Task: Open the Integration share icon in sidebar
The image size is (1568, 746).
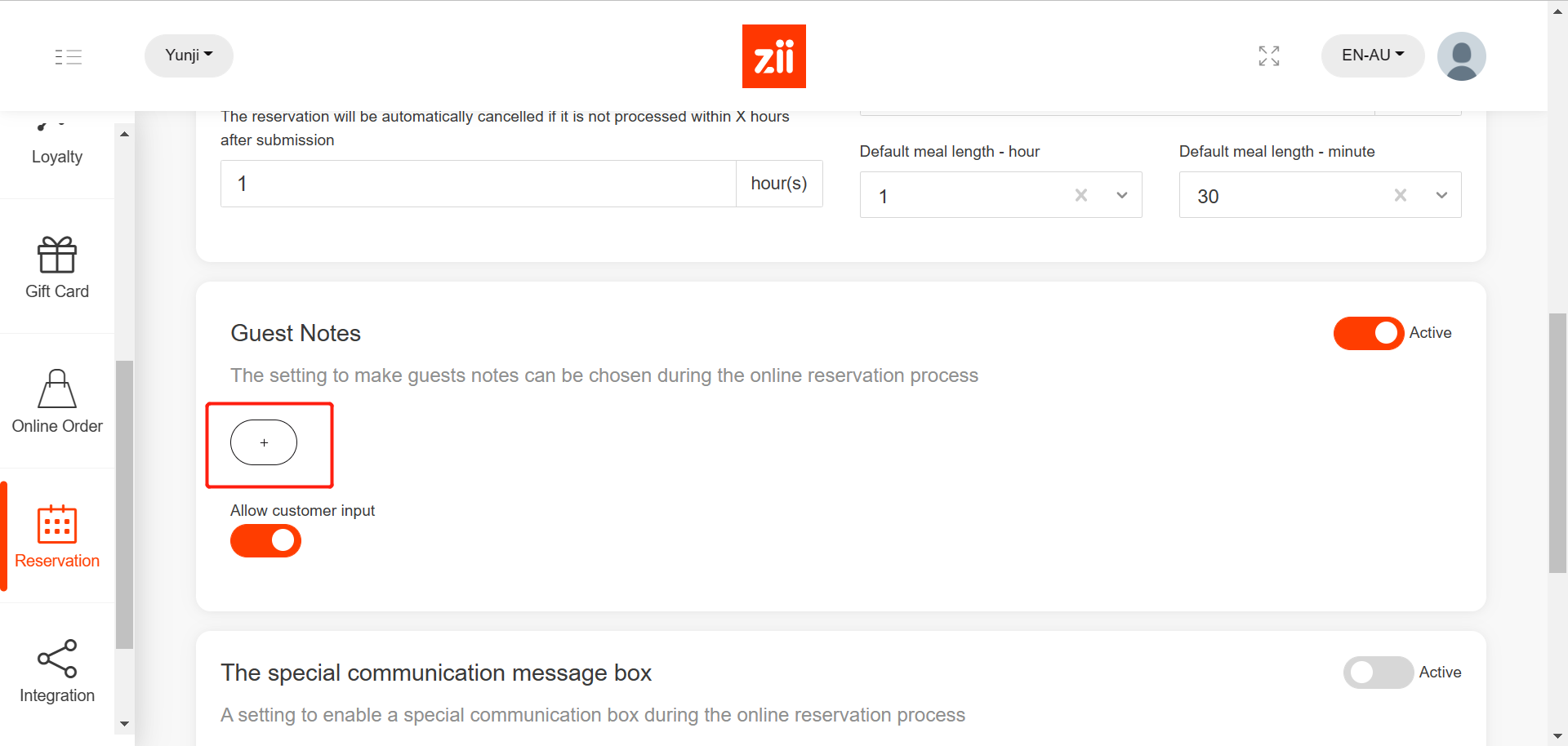Action: coord(56,670)
